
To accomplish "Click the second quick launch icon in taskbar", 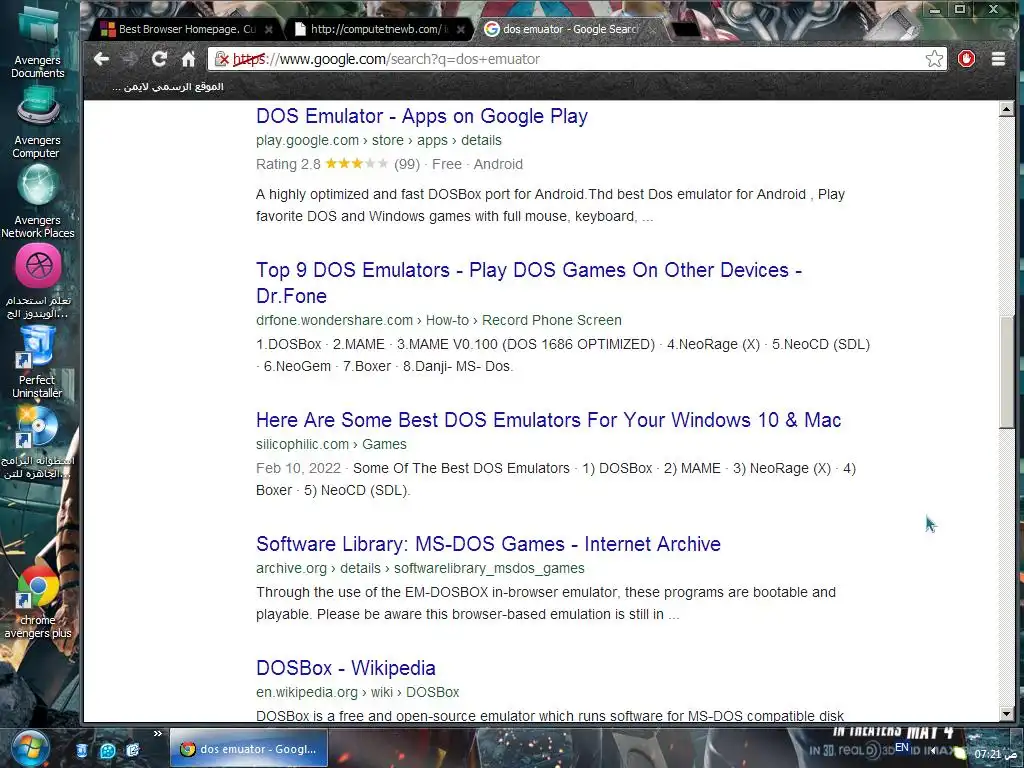I will pyautogui.click(x=108, y=750).
